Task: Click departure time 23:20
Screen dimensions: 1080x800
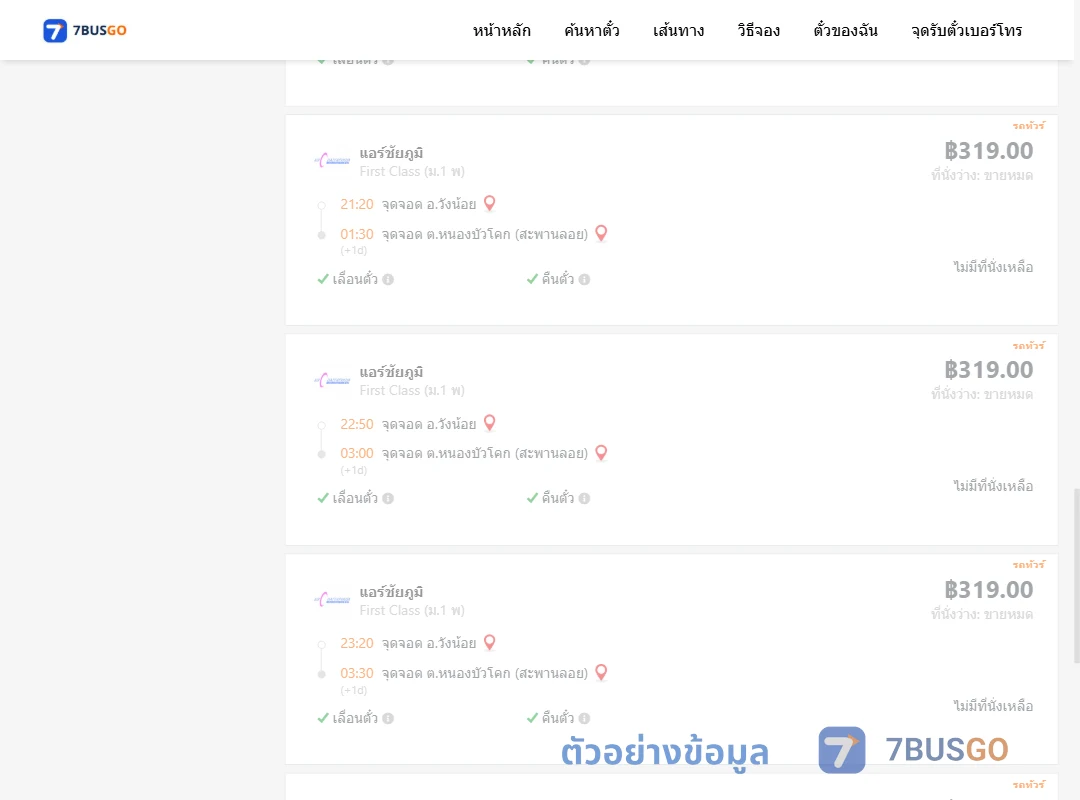Action: (x=357, y=643)
